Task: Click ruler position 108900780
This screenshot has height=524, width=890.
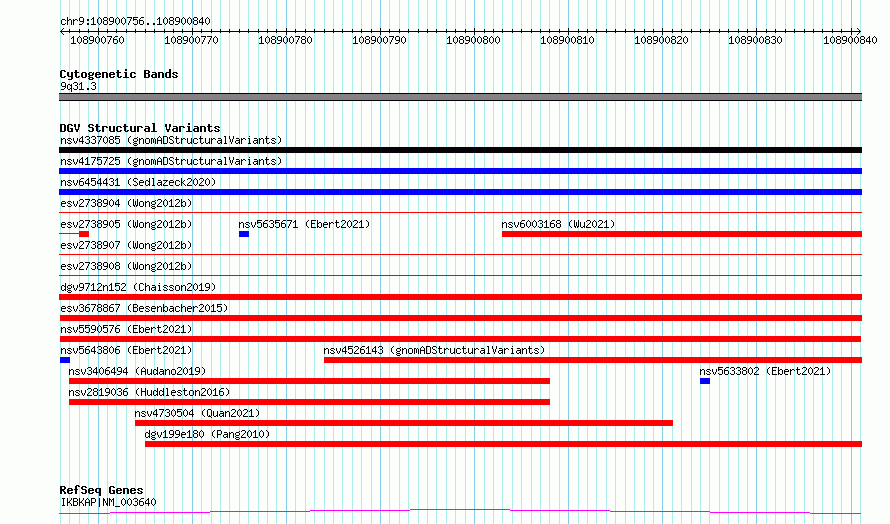Action: (286, 40)
